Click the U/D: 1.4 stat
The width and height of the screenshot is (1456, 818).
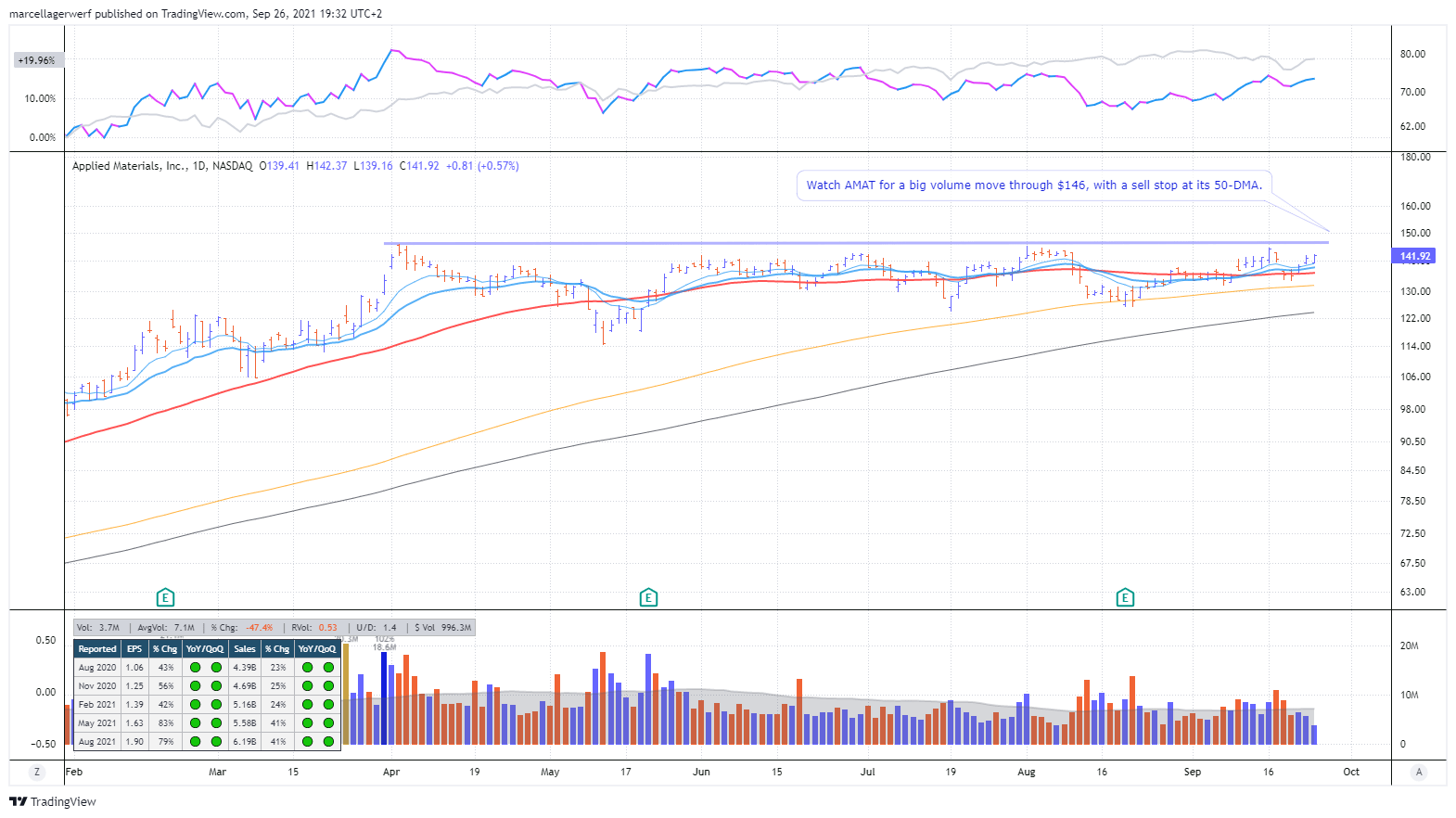(x=377, y=628)
